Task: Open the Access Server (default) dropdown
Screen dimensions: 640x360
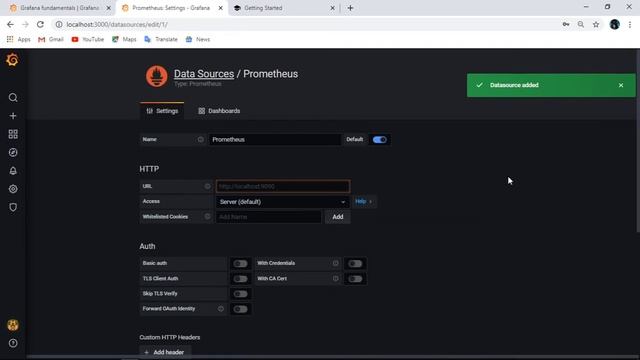Action: (282, 202)
